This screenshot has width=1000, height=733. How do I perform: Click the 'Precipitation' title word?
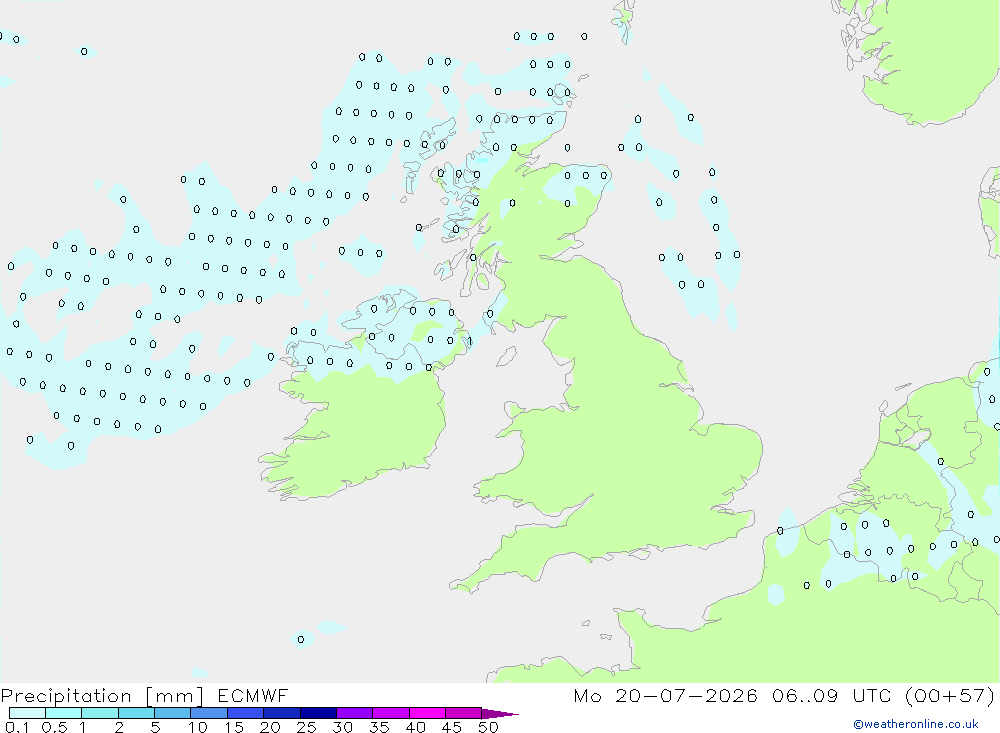[66, 696]
